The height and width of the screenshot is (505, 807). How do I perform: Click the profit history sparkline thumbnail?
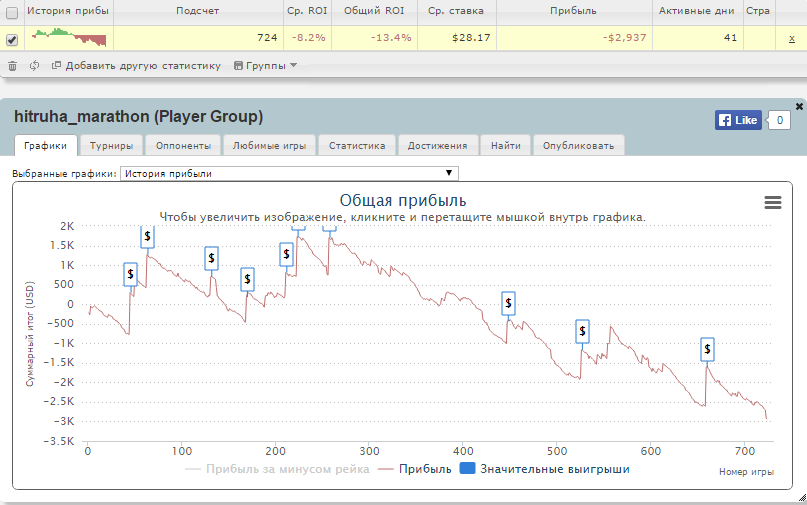pos(69,38)
